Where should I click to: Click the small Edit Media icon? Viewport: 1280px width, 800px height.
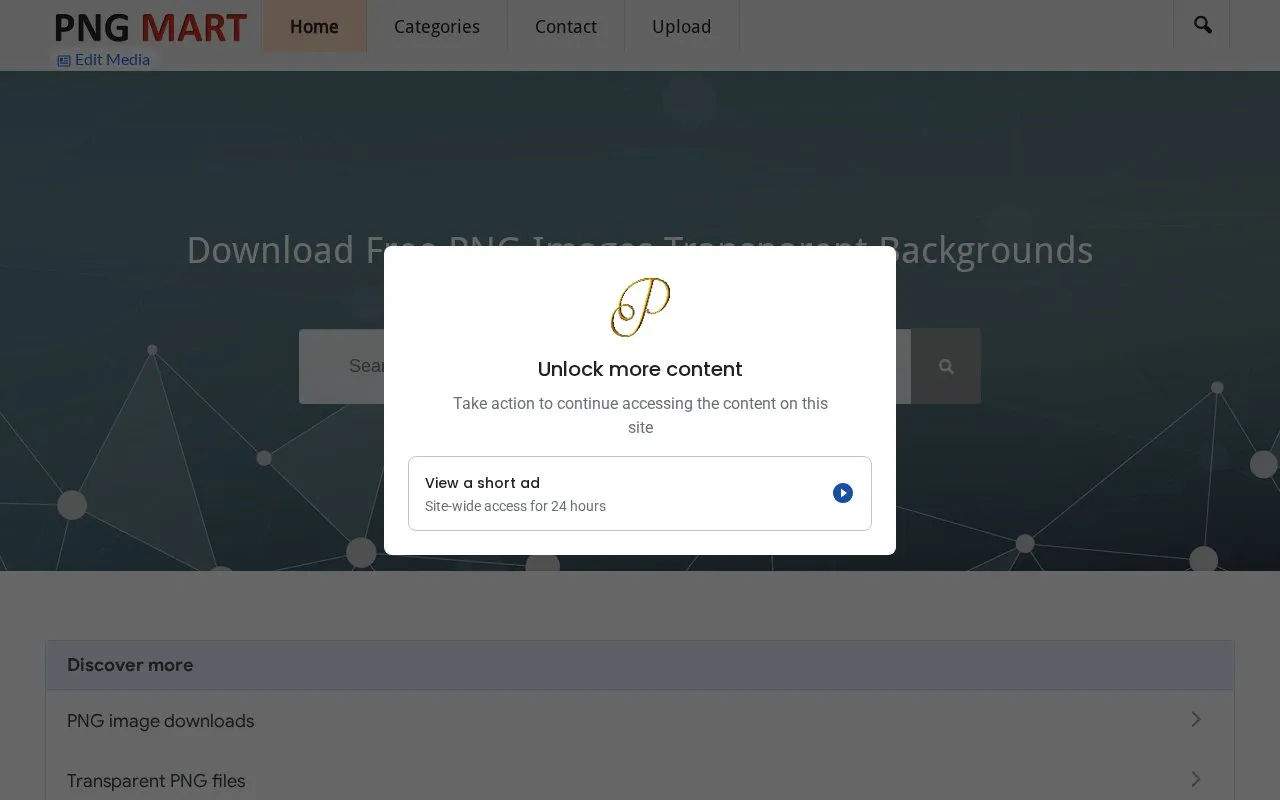[x=64, y=60]
